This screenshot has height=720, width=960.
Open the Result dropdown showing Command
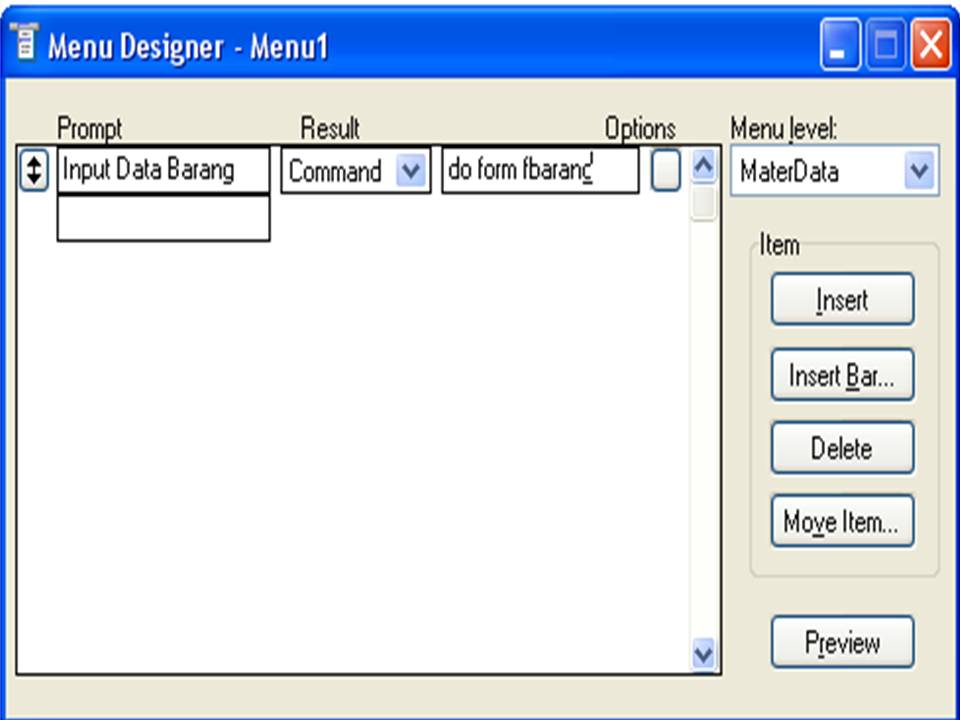(412, 171)
